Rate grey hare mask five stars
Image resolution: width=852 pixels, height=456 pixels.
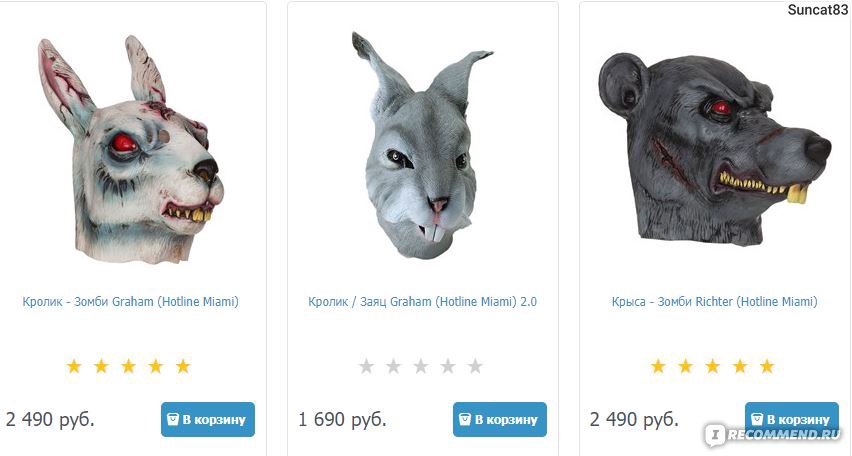[475, 366]
